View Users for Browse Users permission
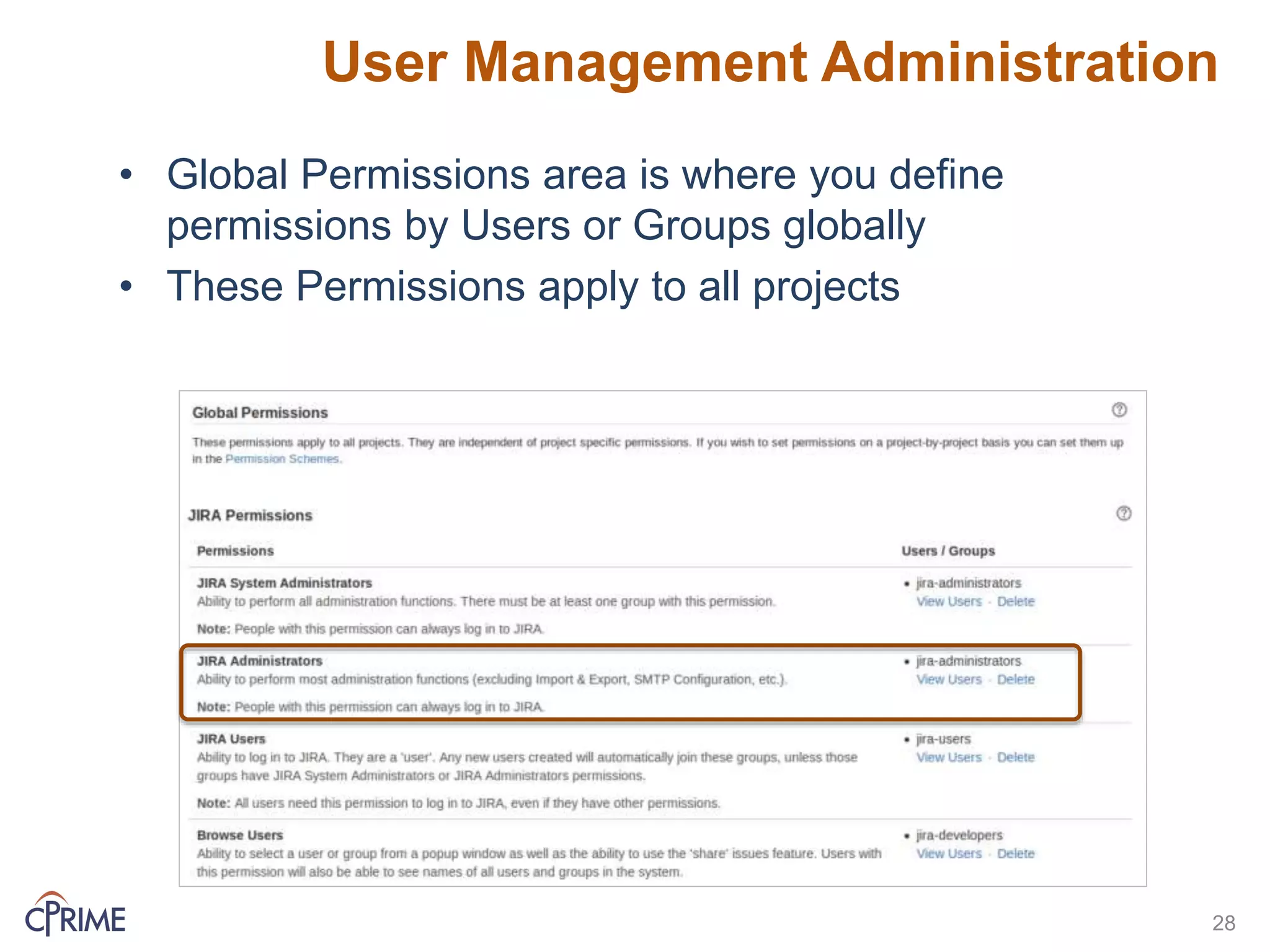 [x=949, y=853]
